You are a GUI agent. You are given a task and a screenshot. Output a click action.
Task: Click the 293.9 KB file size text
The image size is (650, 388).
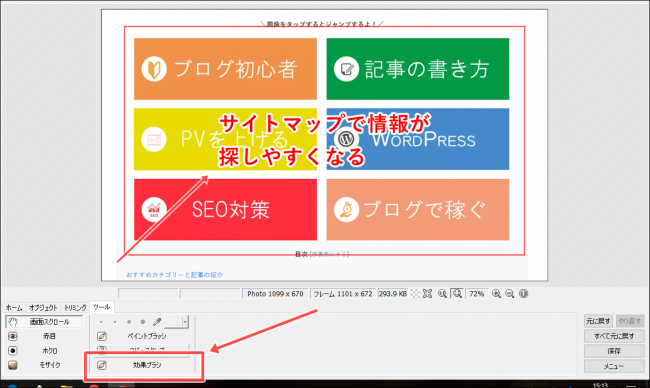tap(393, 294)
